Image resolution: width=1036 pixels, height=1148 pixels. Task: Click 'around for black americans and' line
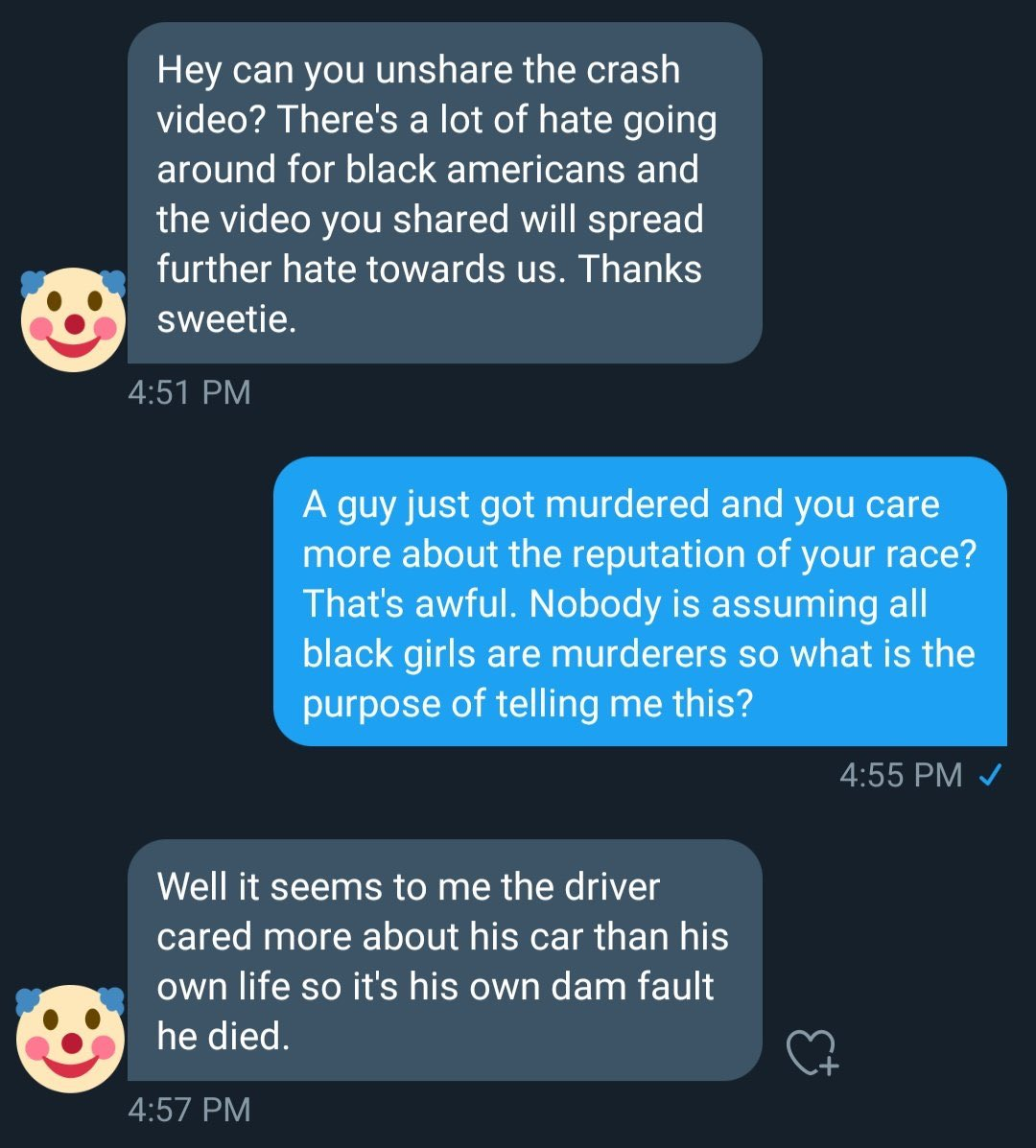428,170
